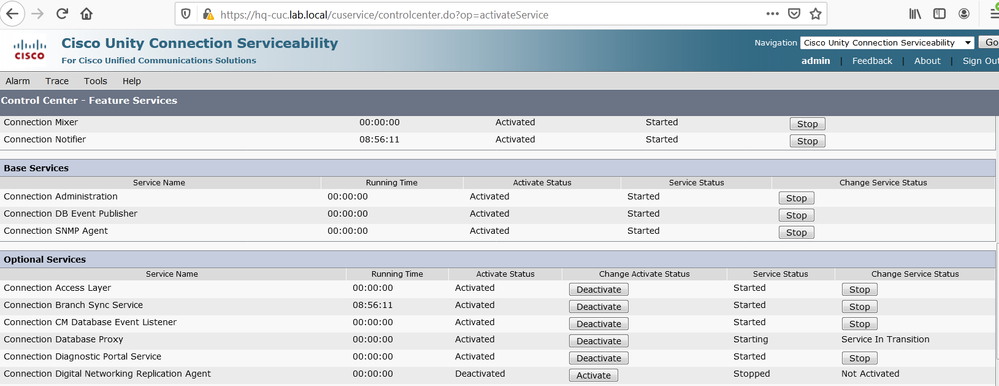This screenshot has height=386, width=999.
Task: Reload the page with the refresh icon
Action: [62, 14]
